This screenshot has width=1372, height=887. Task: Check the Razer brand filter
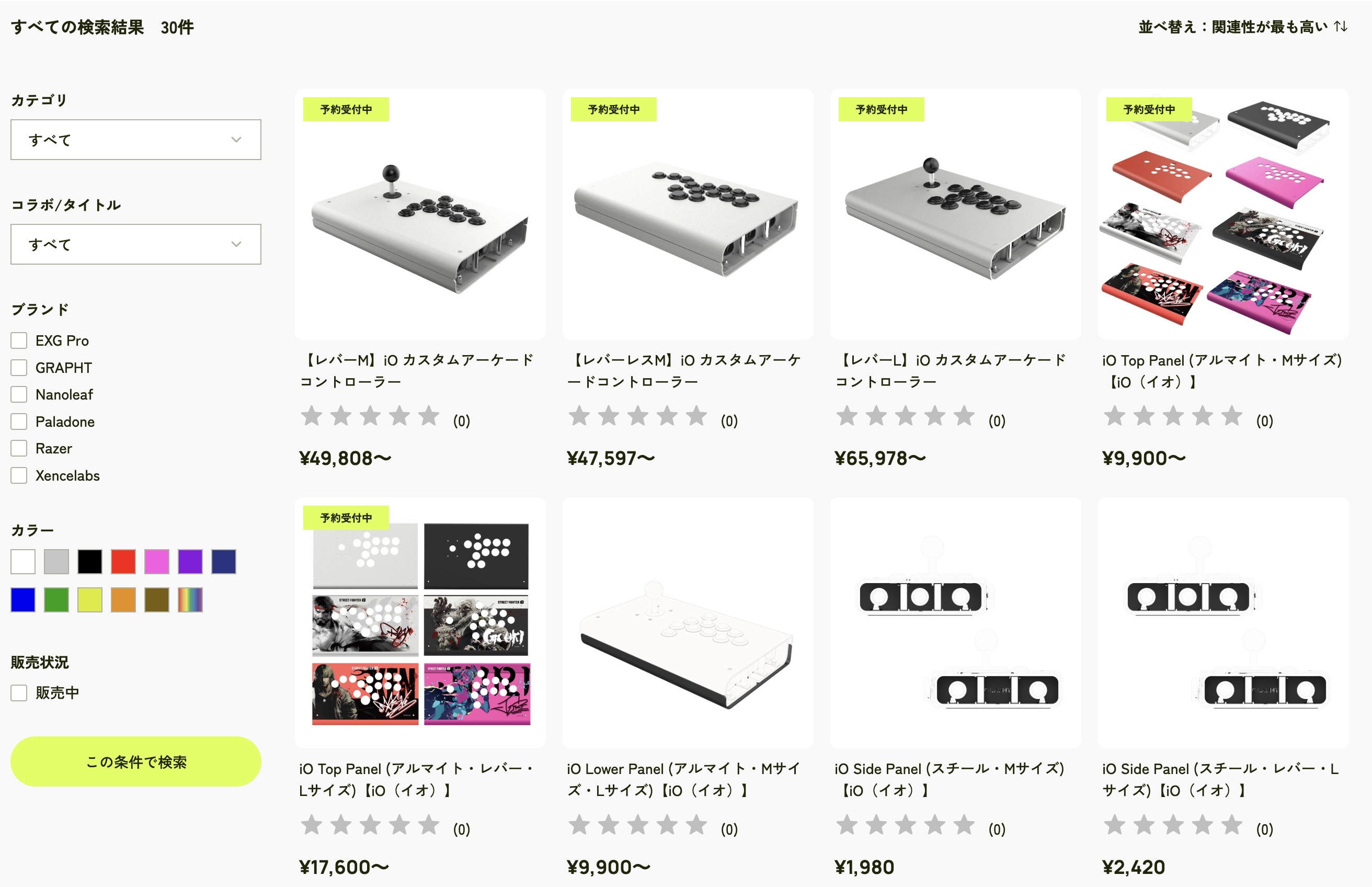pyautogui.click(x=19, y=448)
